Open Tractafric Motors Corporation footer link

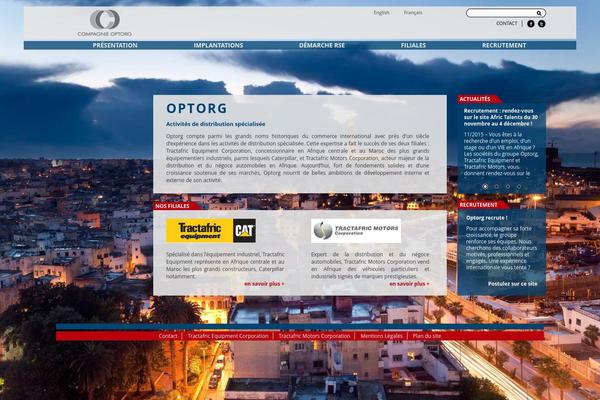pos(314,336)
